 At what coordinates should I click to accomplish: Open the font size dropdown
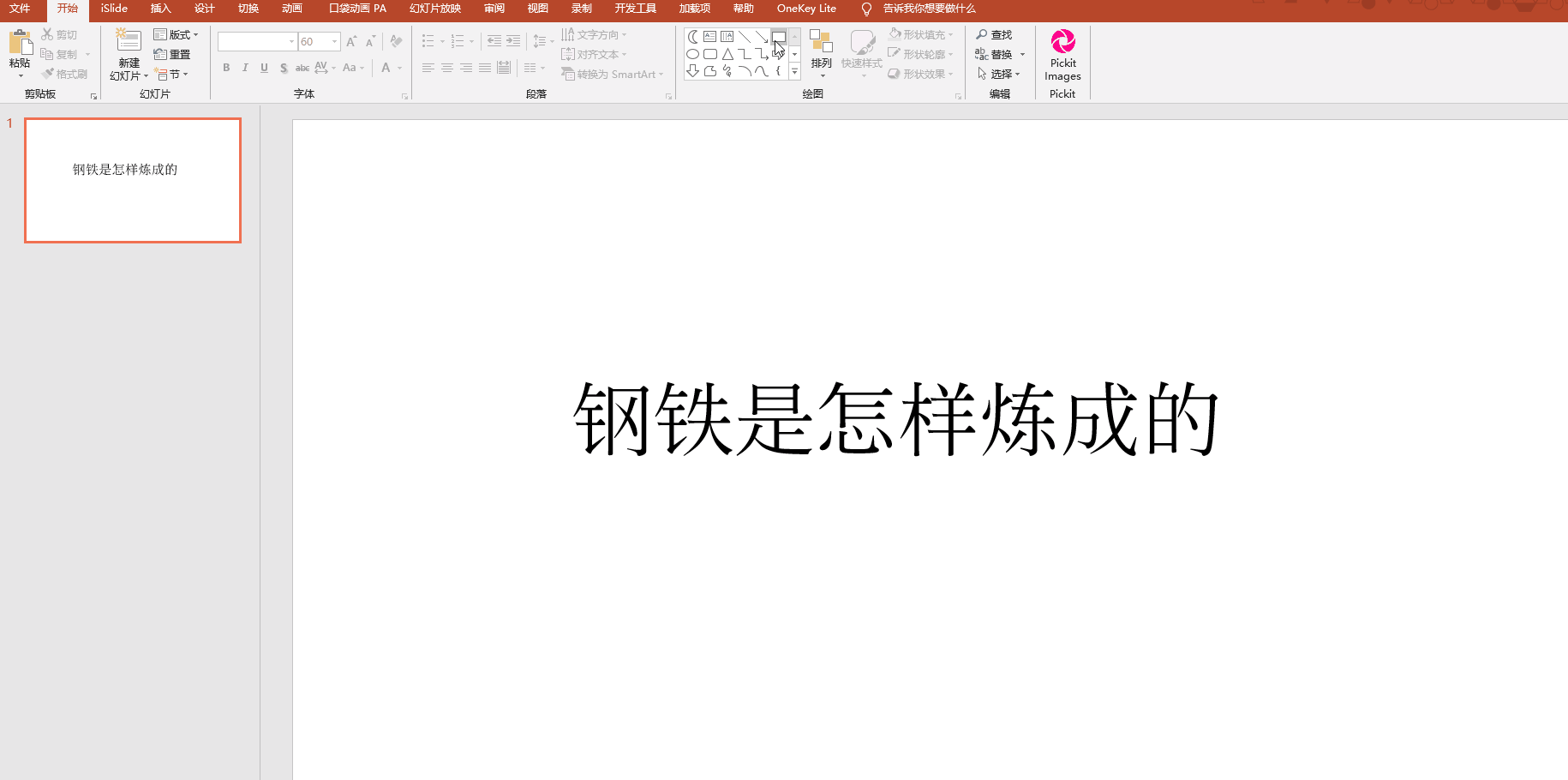coord(334,41)
